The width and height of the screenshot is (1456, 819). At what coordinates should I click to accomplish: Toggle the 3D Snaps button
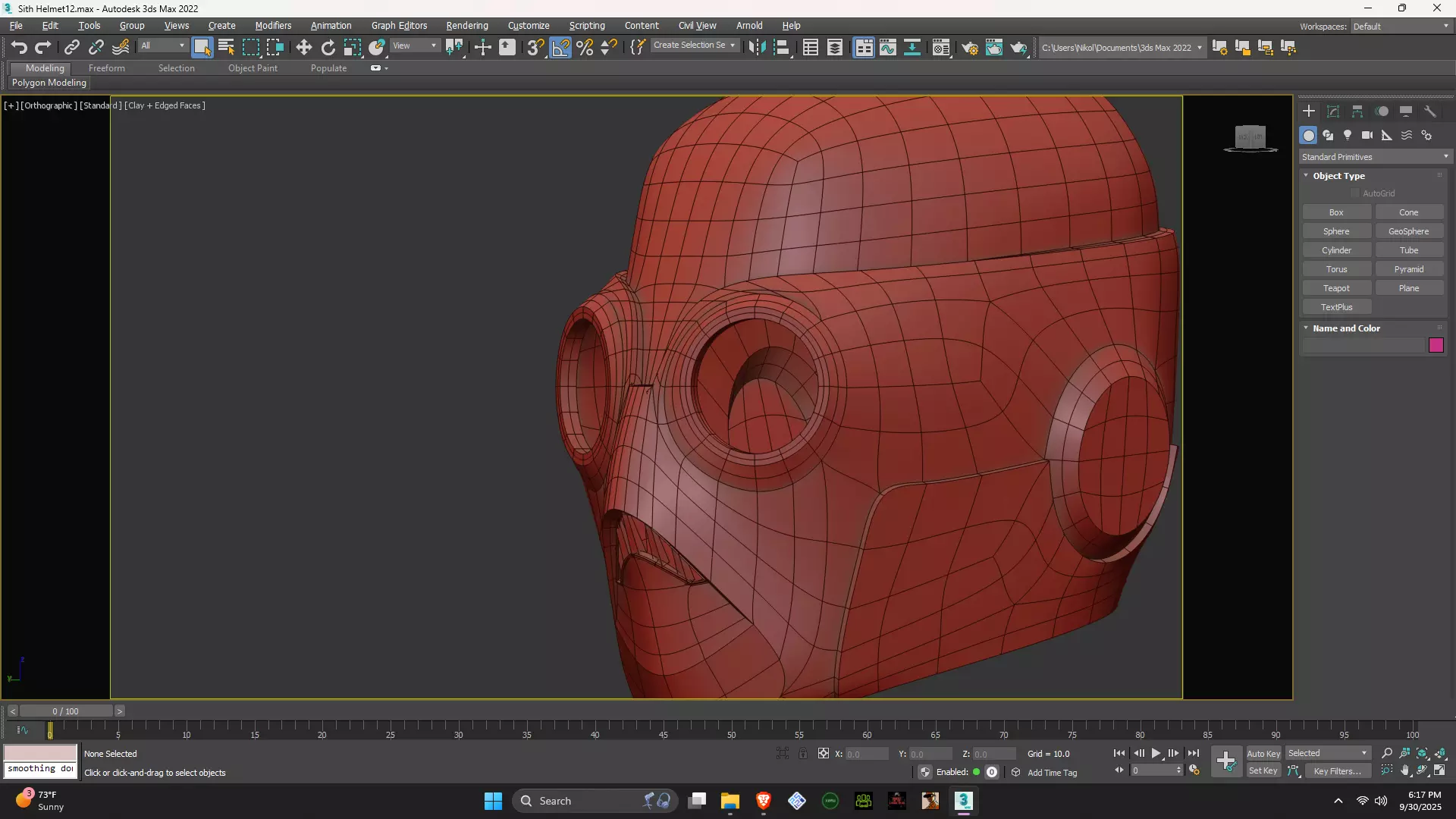(x=535, y=47)
